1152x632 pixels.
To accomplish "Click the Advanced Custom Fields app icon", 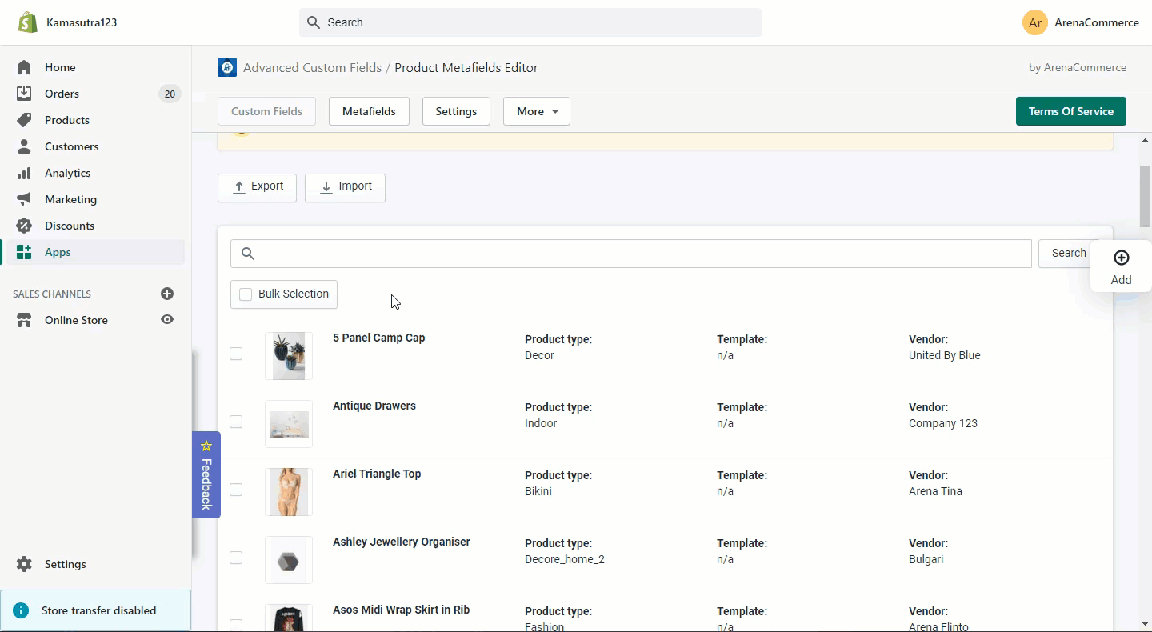I will (227, 68).
